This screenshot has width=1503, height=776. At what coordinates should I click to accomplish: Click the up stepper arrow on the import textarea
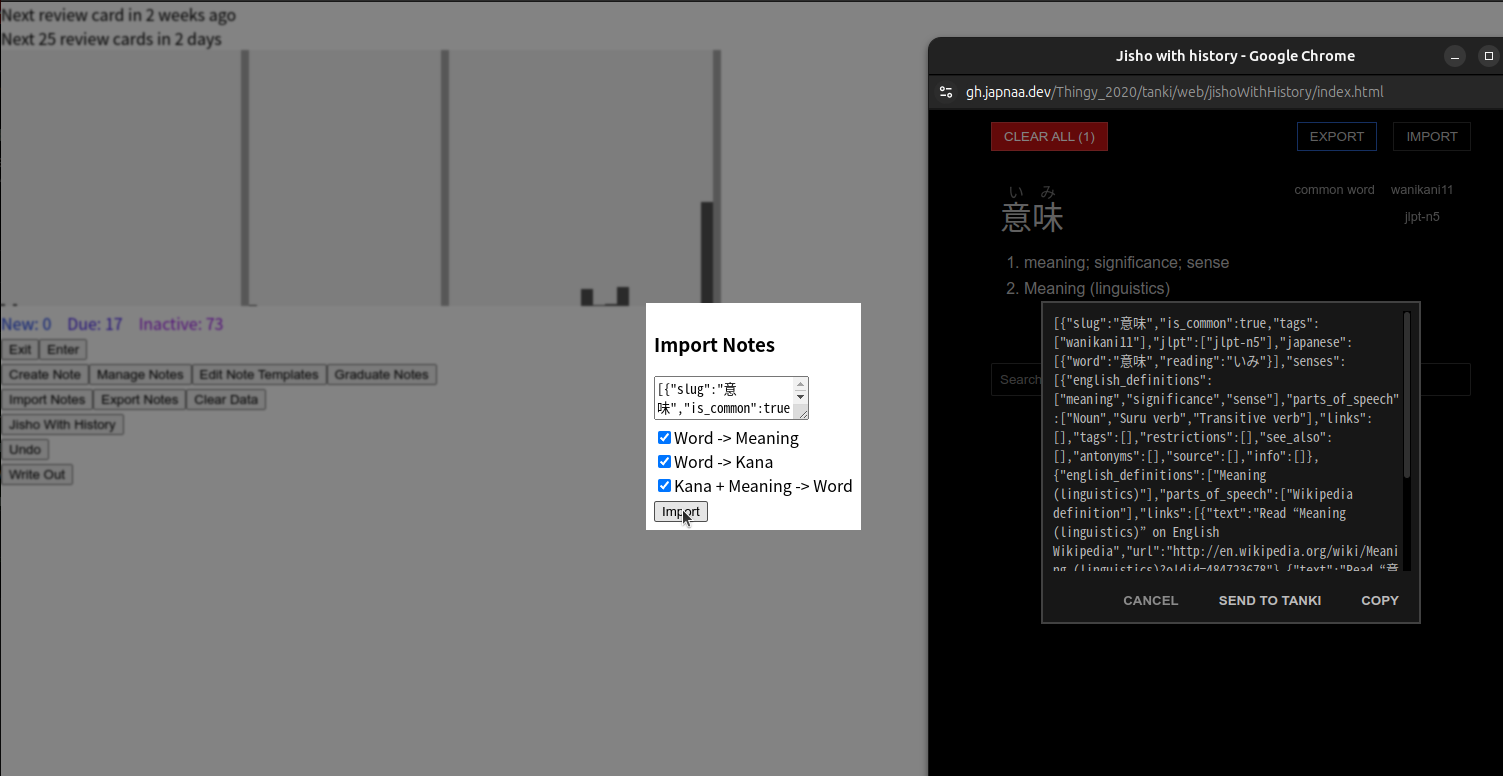tap(800, 386)
